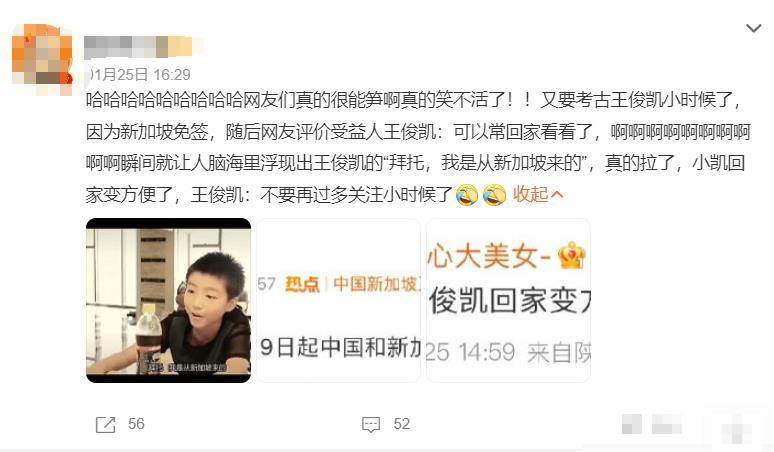Click the repost share icon
Viewport: 774px width, 452px height.
tap(105, 424)
